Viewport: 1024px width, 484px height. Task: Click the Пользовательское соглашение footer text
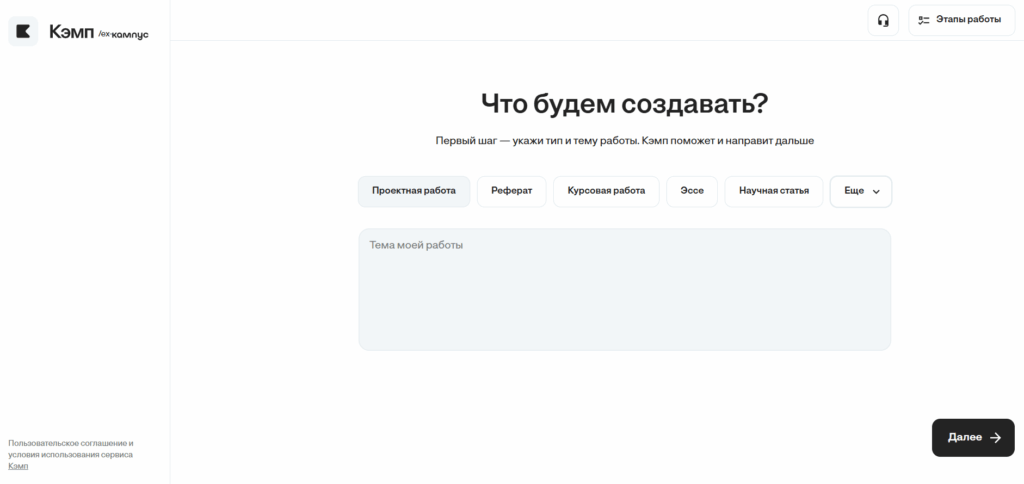coord(71,444)
